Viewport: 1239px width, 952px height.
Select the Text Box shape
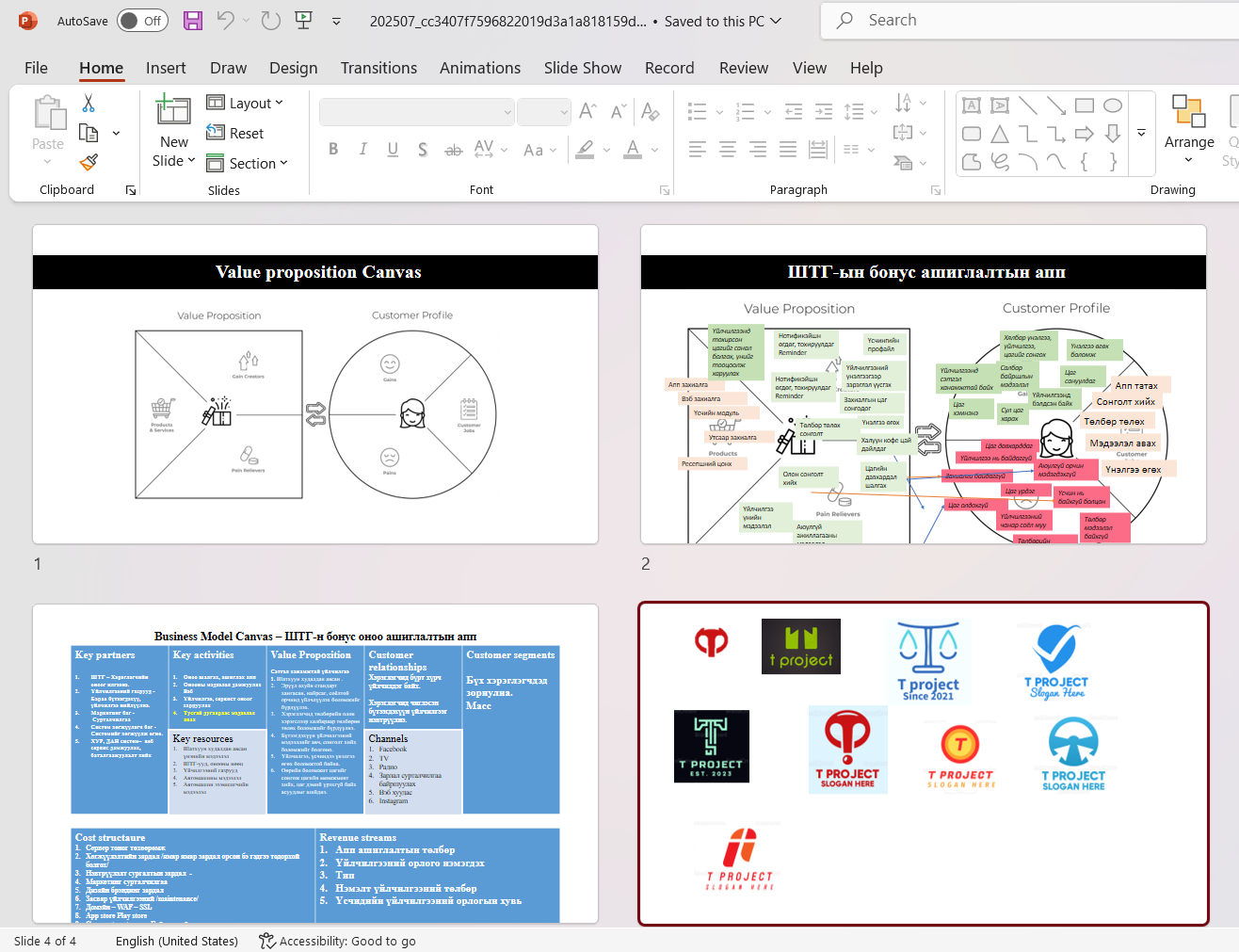972,105
